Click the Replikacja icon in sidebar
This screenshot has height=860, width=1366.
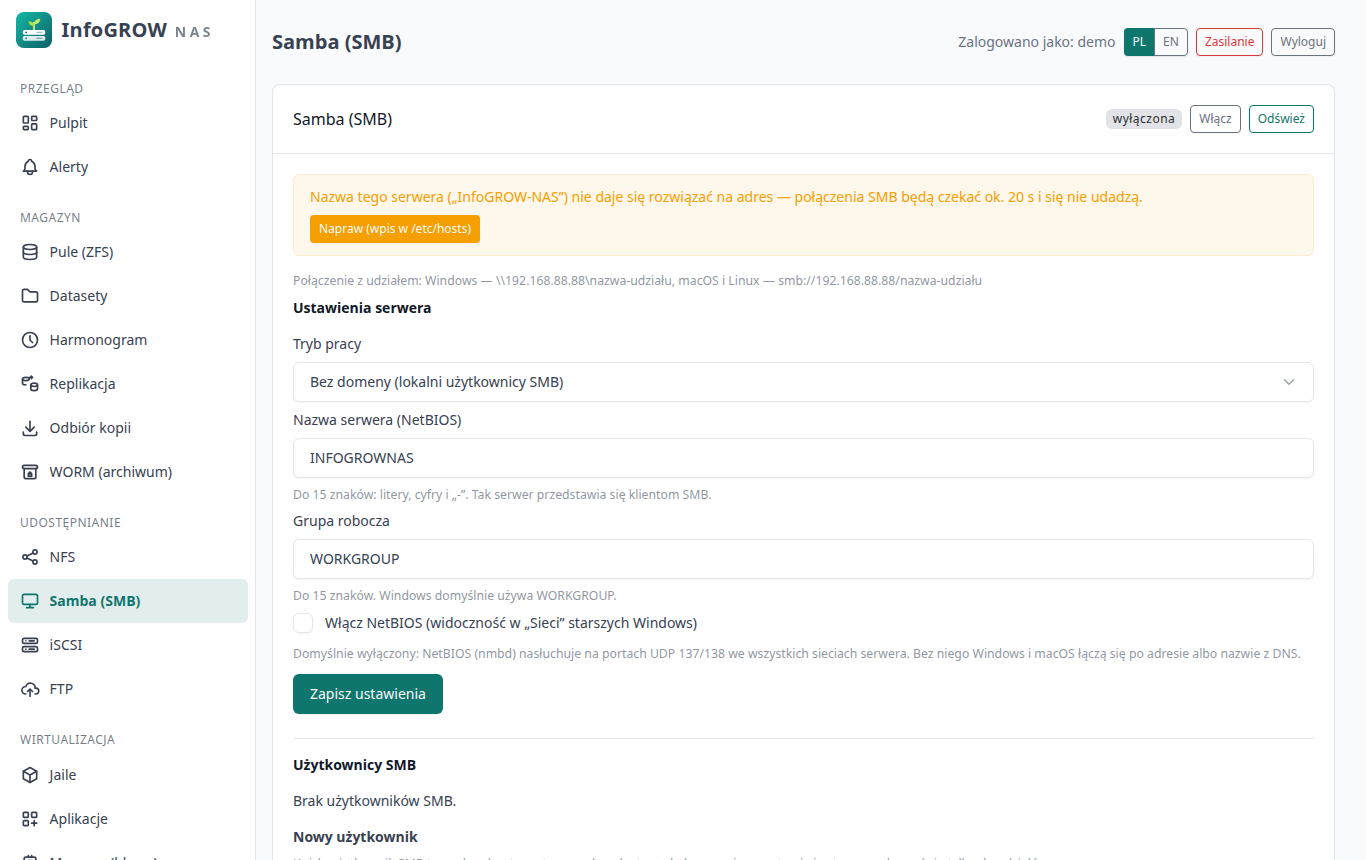pos(30,384)
